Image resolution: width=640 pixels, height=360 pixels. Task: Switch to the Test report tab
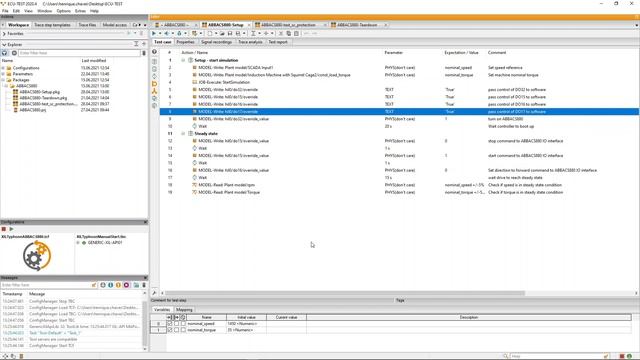coord(278,42)
